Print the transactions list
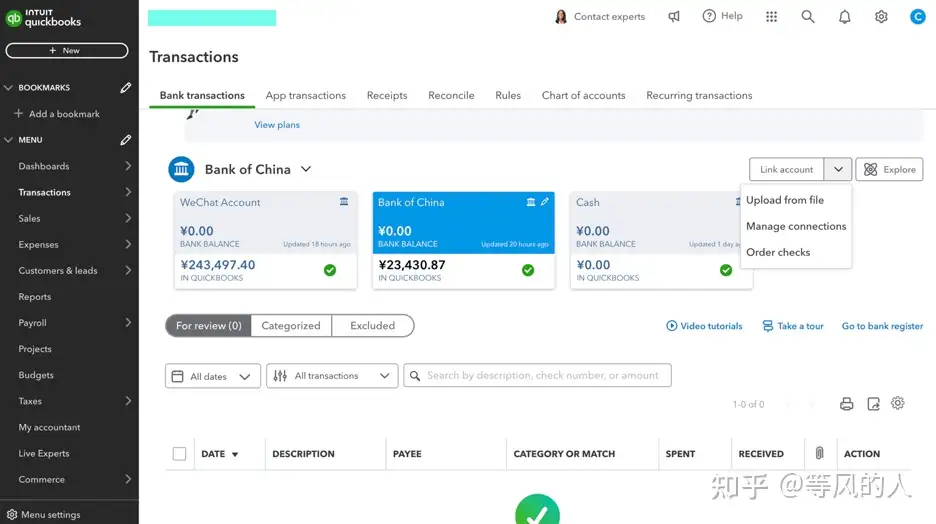Viewport: 936px width, 524px height. pyautogui.click(x=846, y=404)
